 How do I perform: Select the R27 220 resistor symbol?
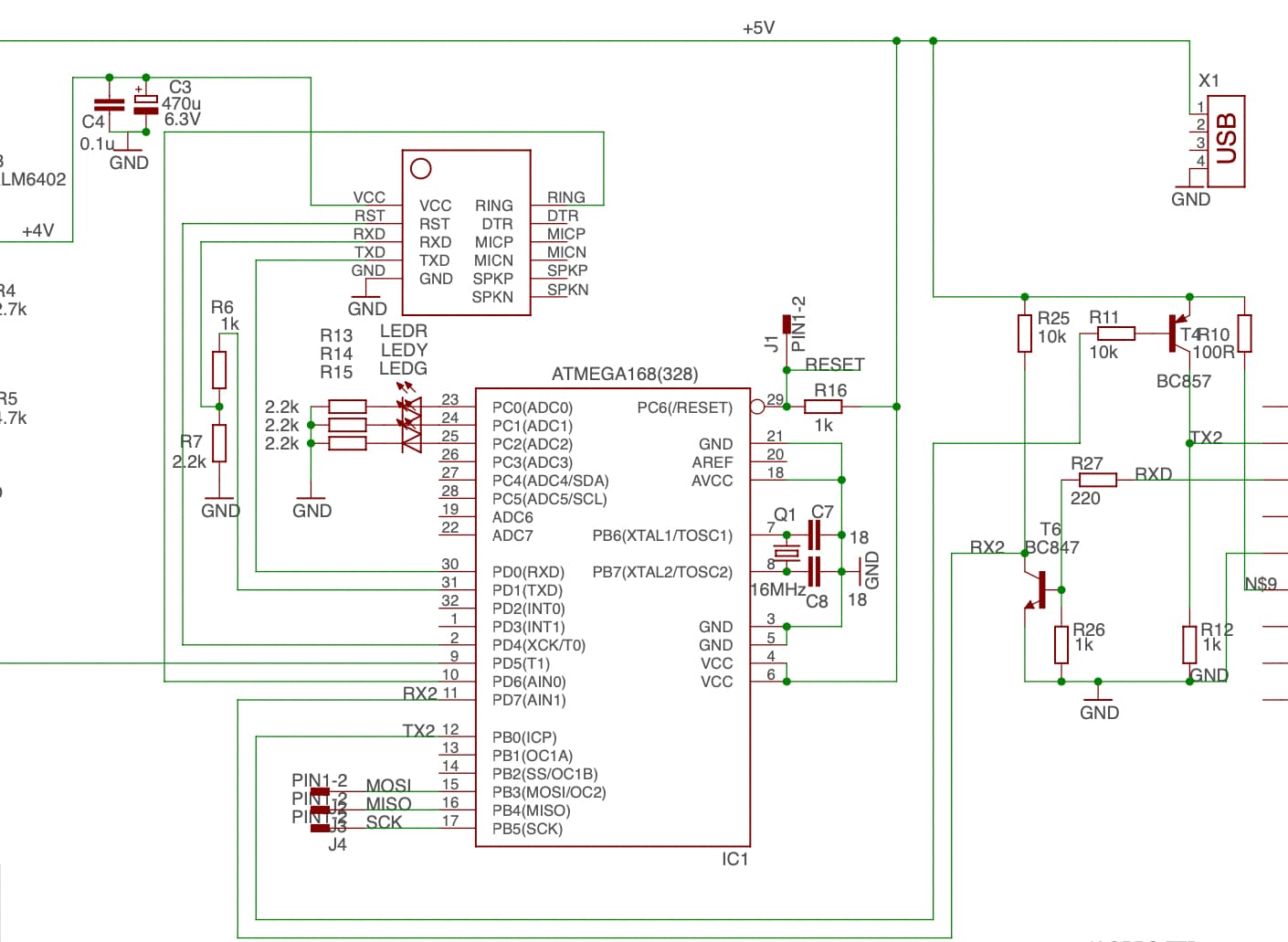[x=1097, y=480]
